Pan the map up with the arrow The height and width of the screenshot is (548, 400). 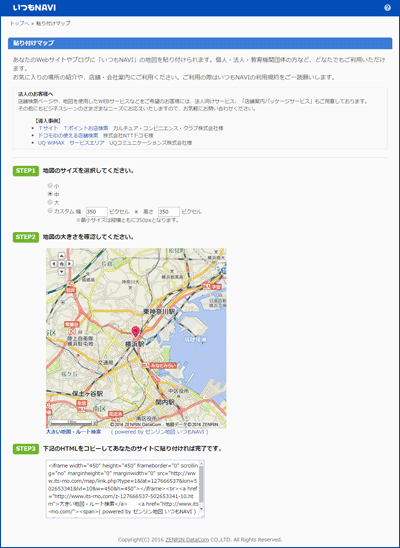[61, 256]
